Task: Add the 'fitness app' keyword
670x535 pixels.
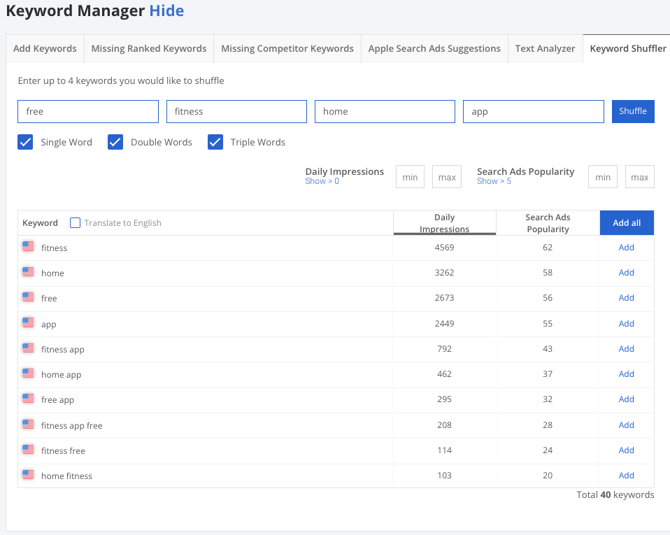Action: tap(626, 349)
